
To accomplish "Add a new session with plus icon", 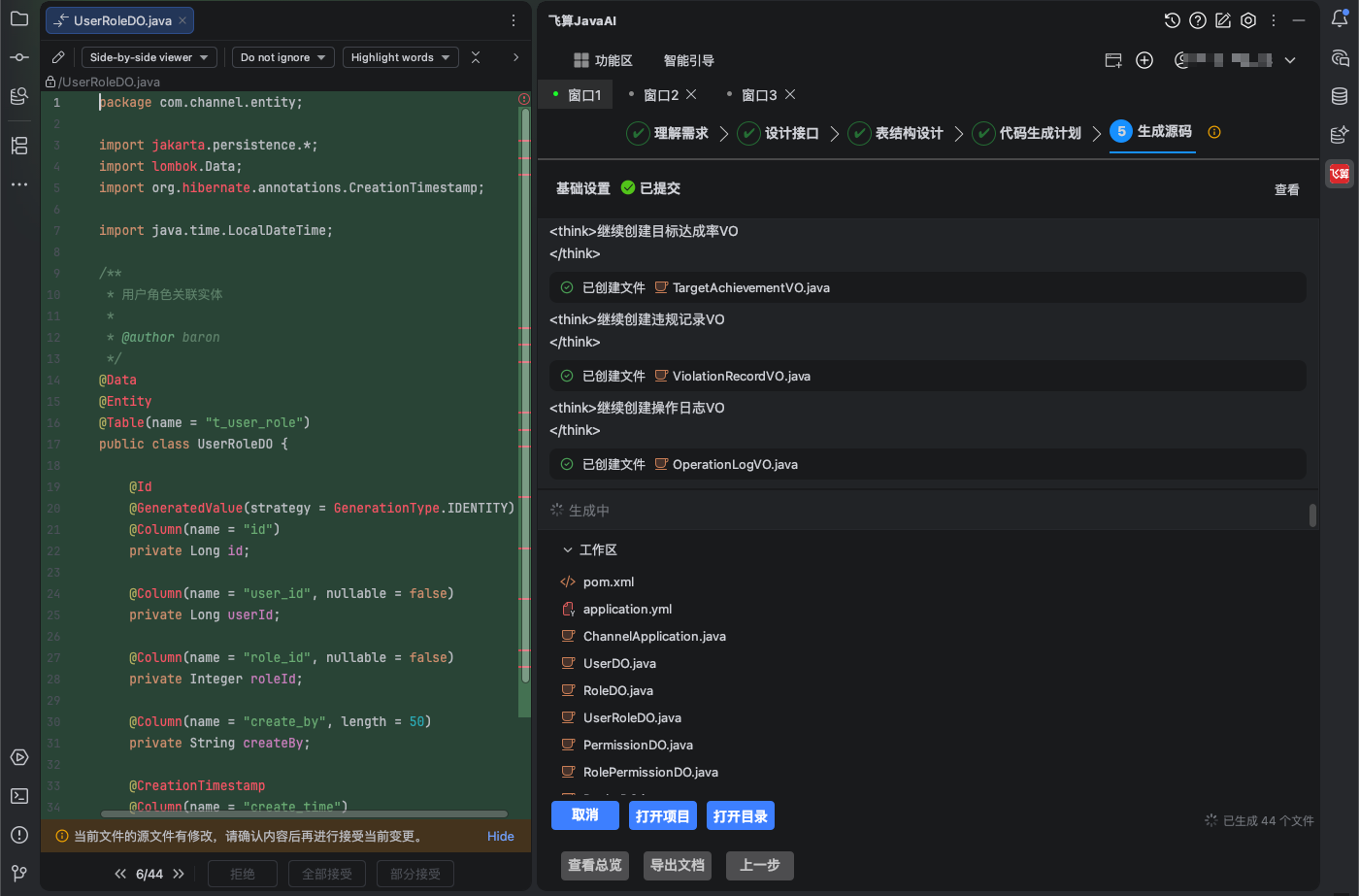I will 1144,60.
